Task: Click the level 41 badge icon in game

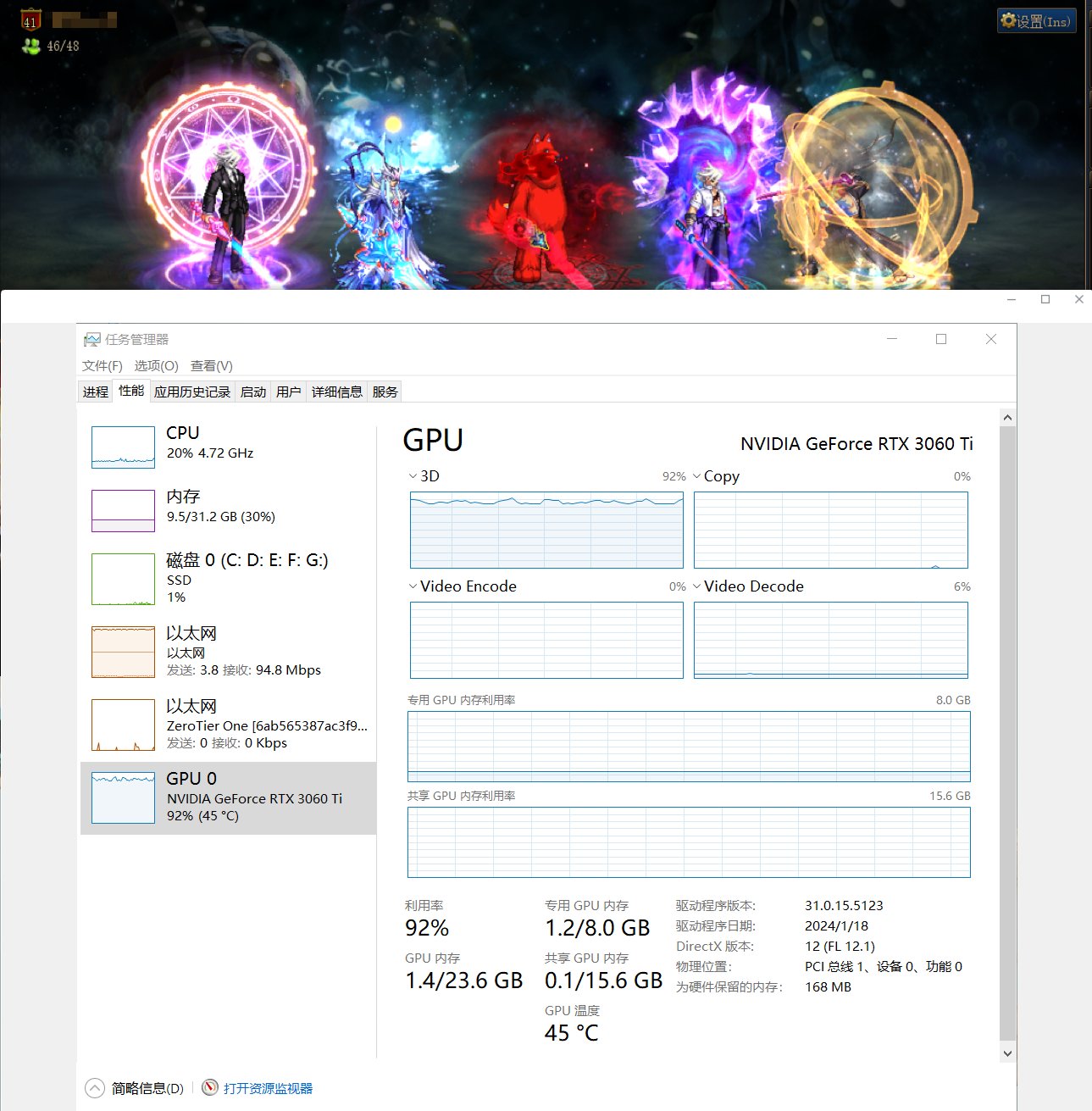Action: pyautogui.click(x=30, y=19)
